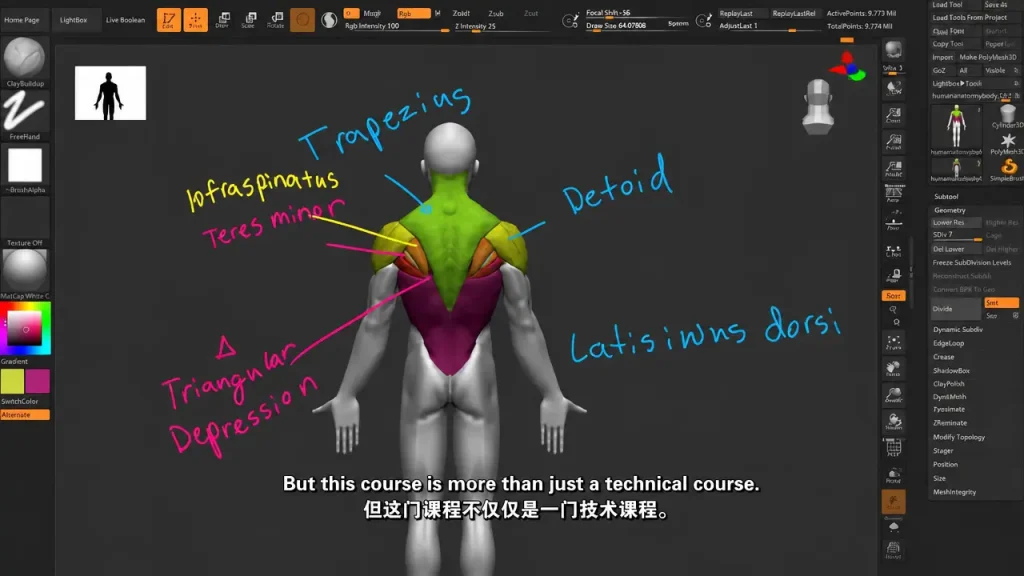The width and height of the screenshot is (1024, 576).
Task: Toggle the Smt smooth button
Action: 1001,302
